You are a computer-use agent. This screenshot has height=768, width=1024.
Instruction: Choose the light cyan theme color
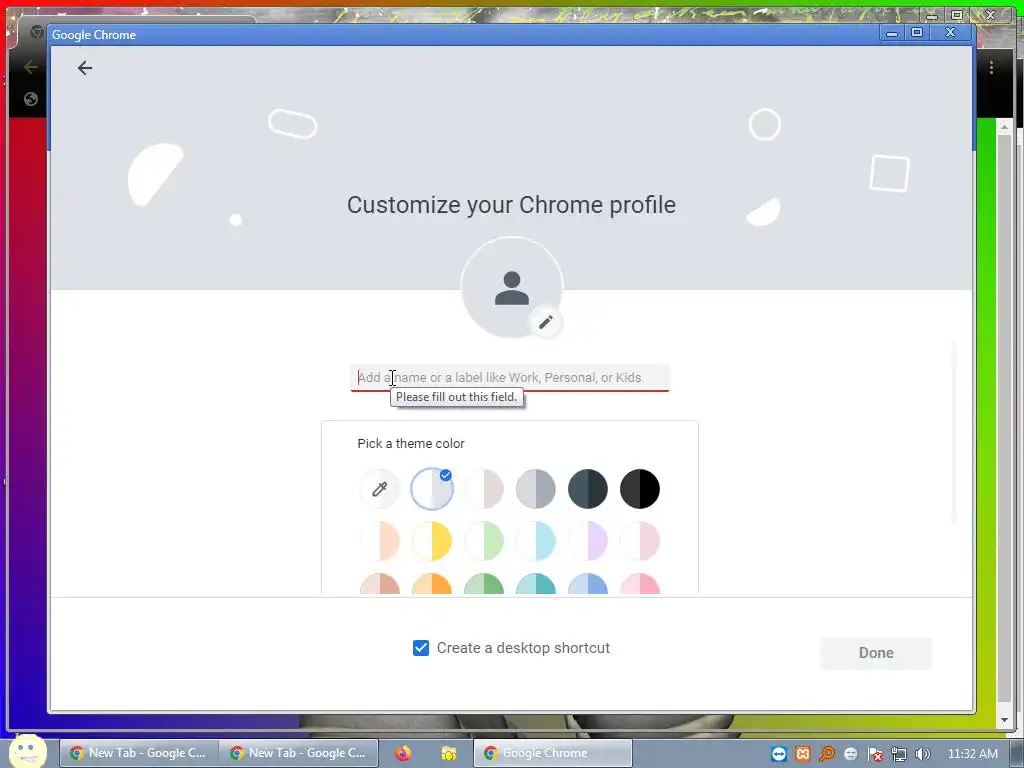point(536,541)
